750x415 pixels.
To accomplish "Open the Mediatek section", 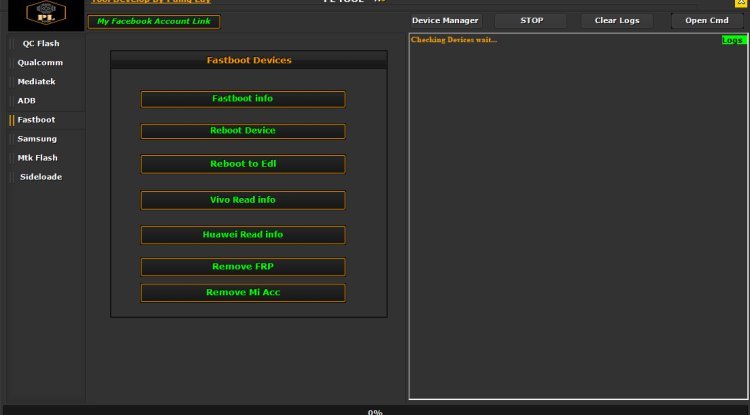I will coord(46,82).
